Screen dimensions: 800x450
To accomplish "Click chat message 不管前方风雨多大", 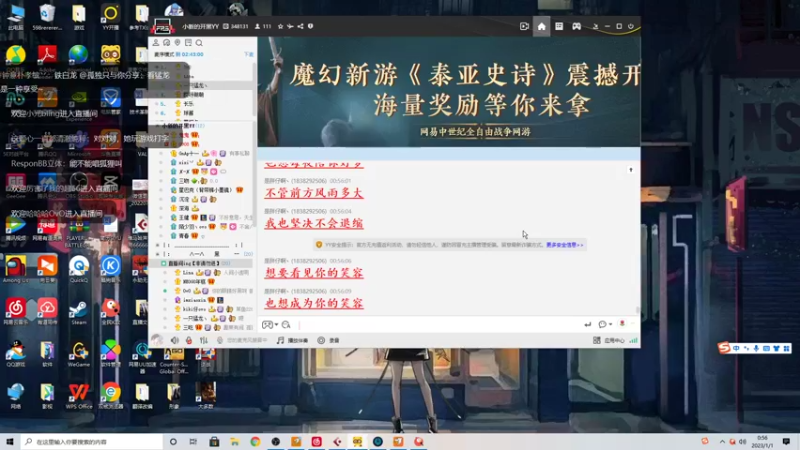I will tap(314, 193).
